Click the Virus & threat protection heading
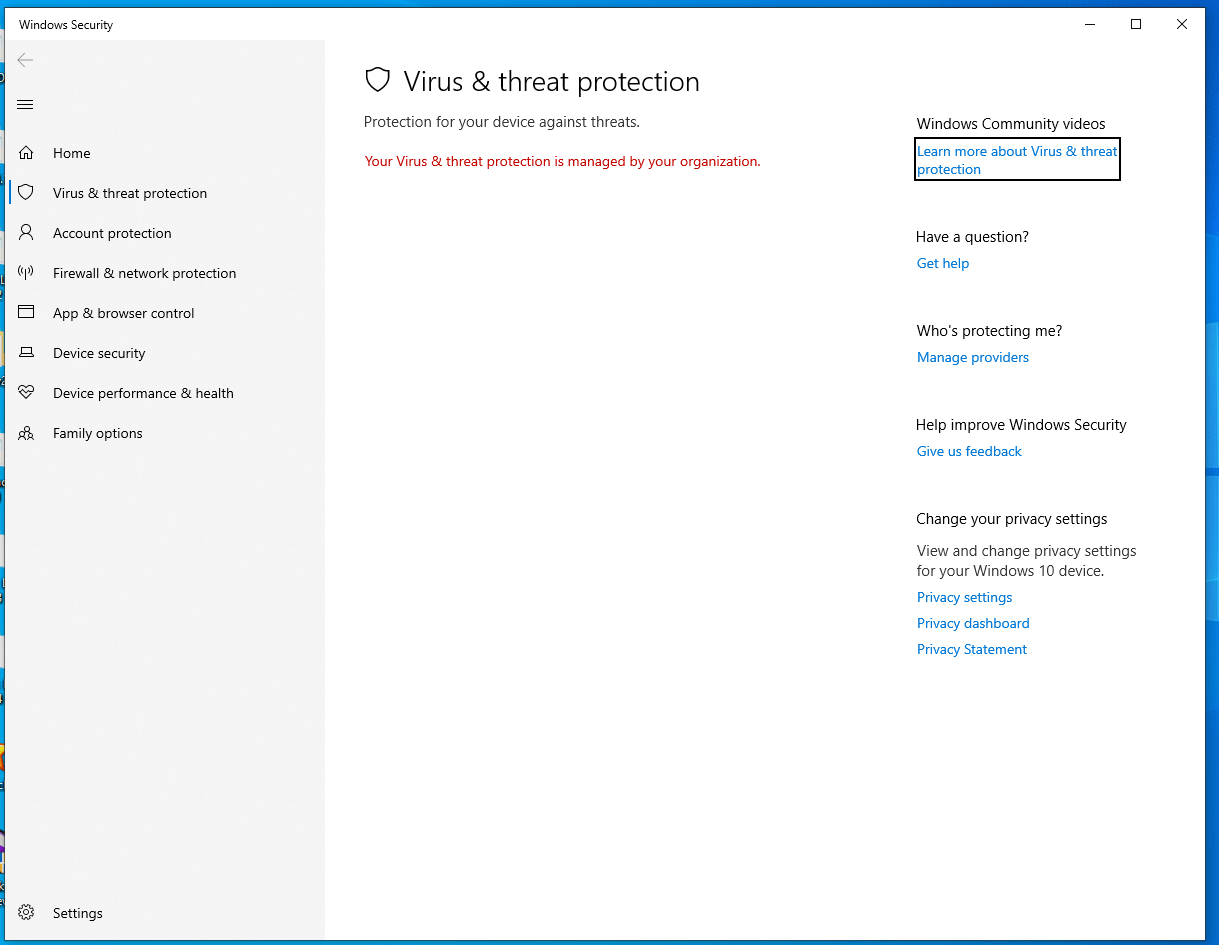The height and width of the screenshot is (945, 1219). (551, 82)
